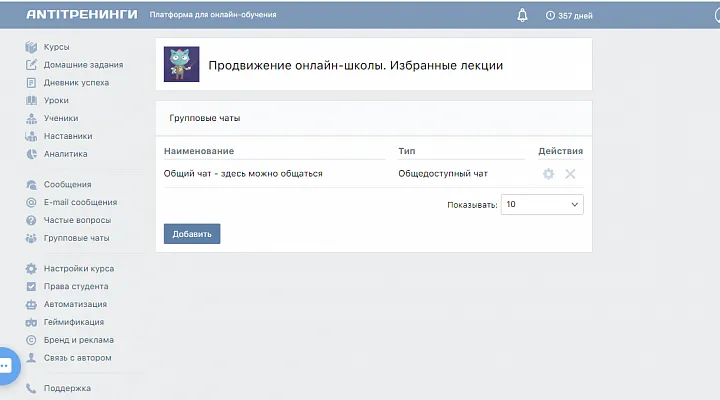Click the Геймификация gamepad icon
The width and height of the screenshot is (720, 400).
click(x=31, y=322)
